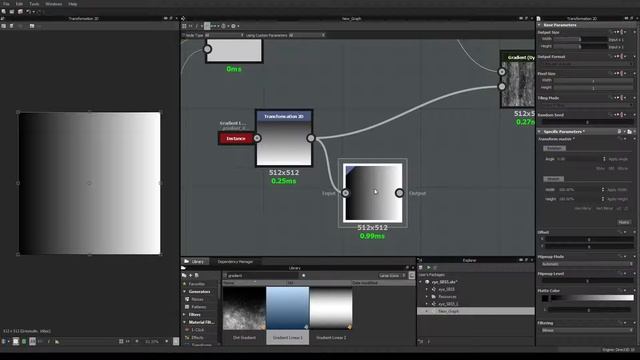This screenshot has width=640, height=360.
Task: Adjust the Output Size Width slider
Action: coord(580,39)
